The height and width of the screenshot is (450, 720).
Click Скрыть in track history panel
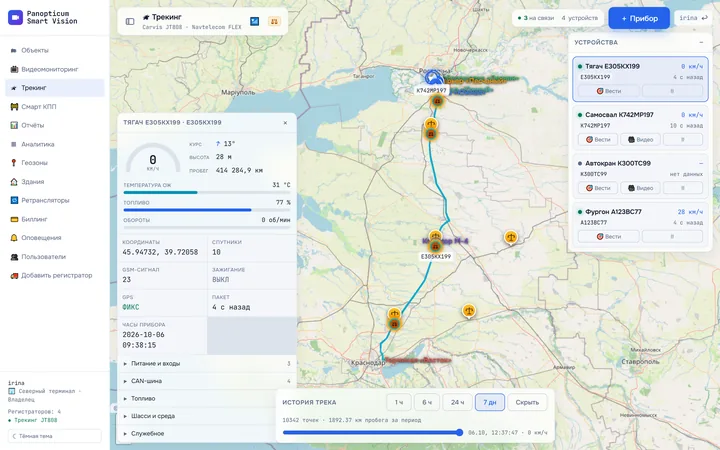click(x=527, y=402)
